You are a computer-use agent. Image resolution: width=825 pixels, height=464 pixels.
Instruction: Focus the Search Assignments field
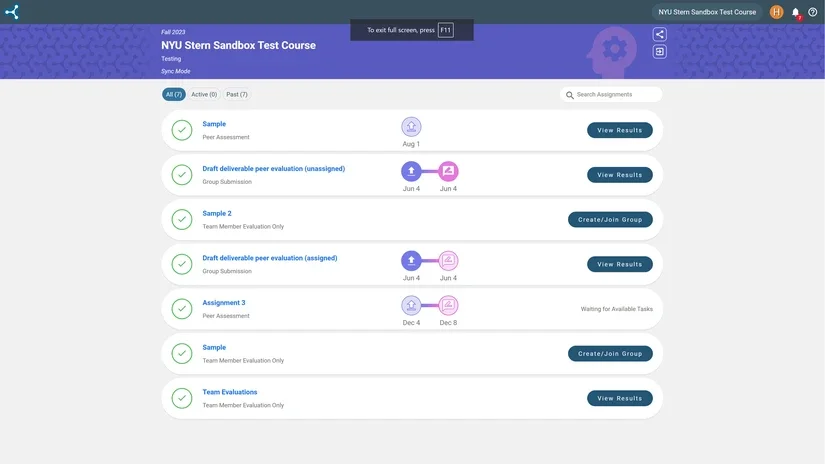tap(611, 94)
